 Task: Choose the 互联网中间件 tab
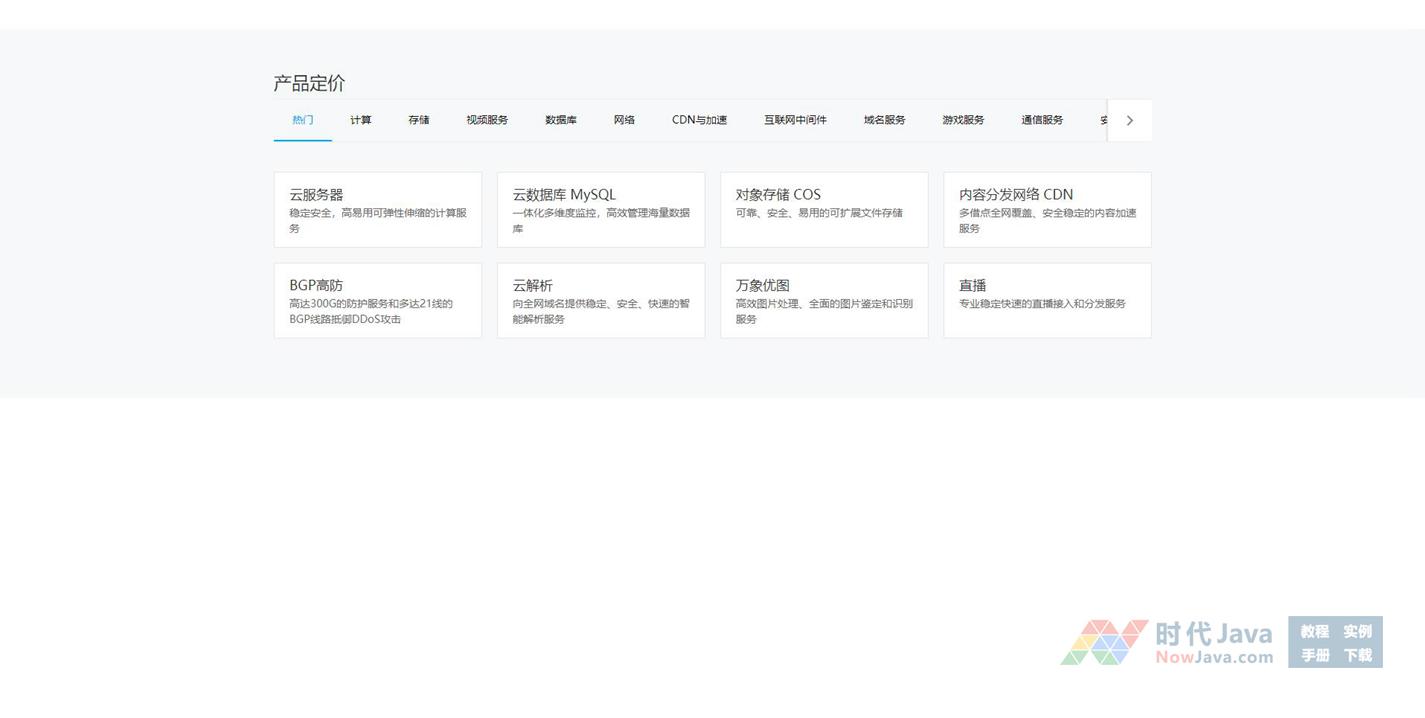click(x=795, y=120)
